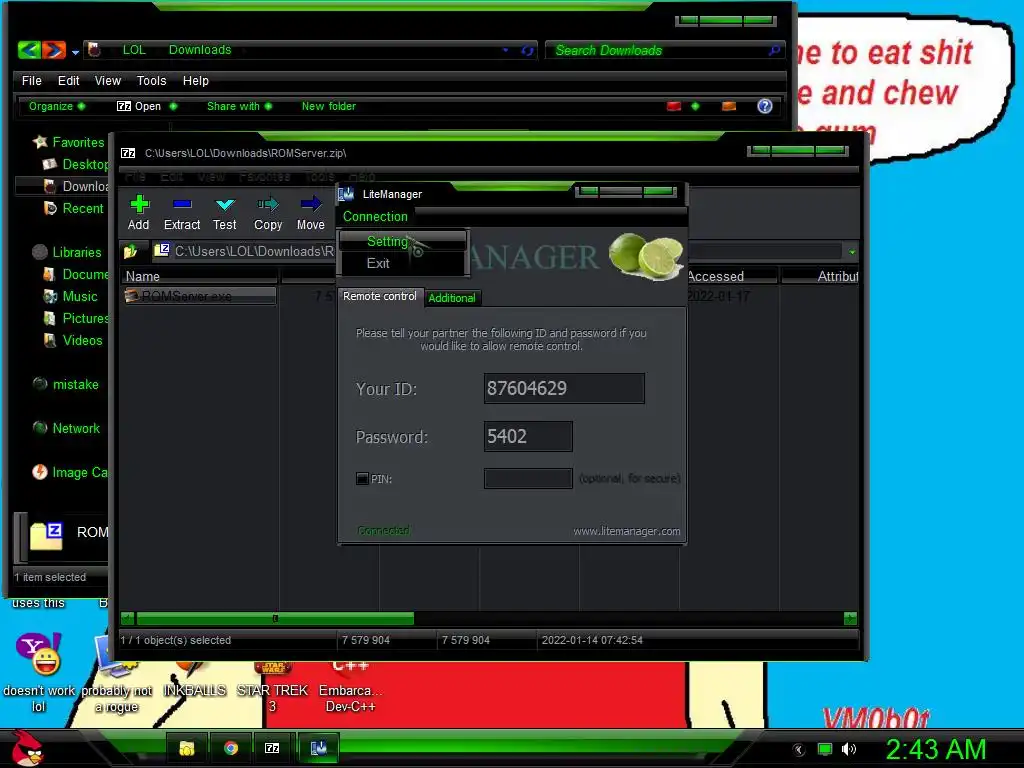Open the Explorer Help menu

[195, 80]
